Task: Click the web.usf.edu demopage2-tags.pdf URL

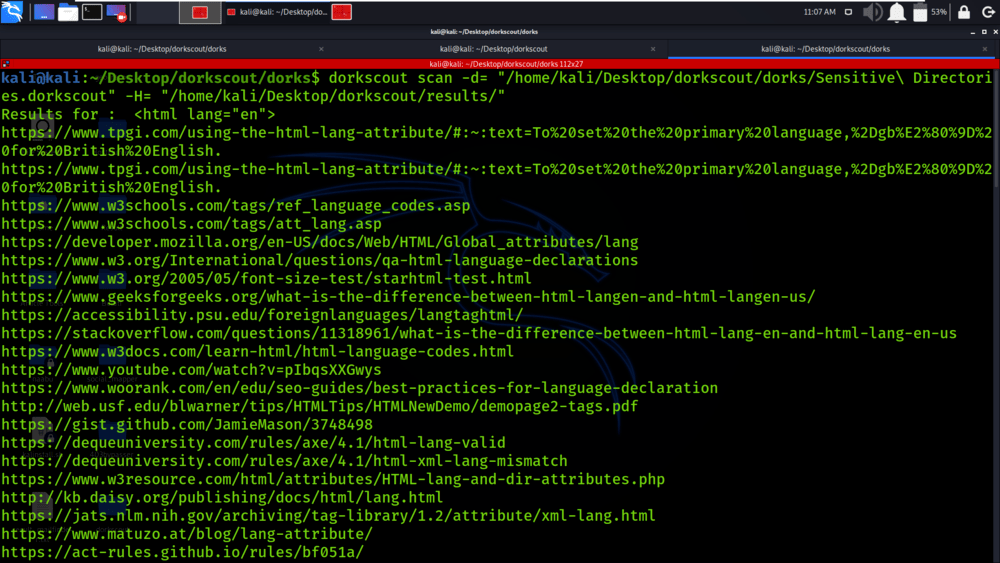Action: pos(320,406)
